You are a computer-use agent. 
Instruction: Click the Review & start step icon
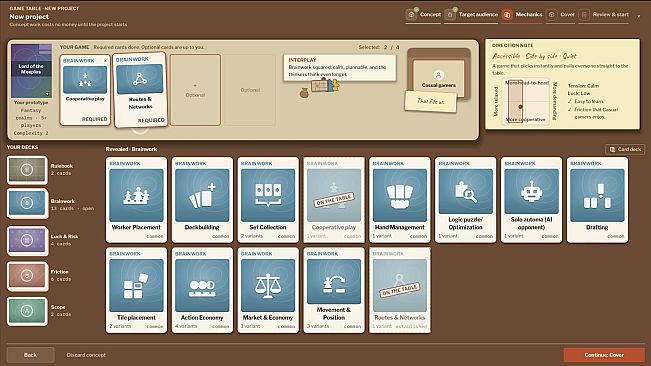click(584, 15)
